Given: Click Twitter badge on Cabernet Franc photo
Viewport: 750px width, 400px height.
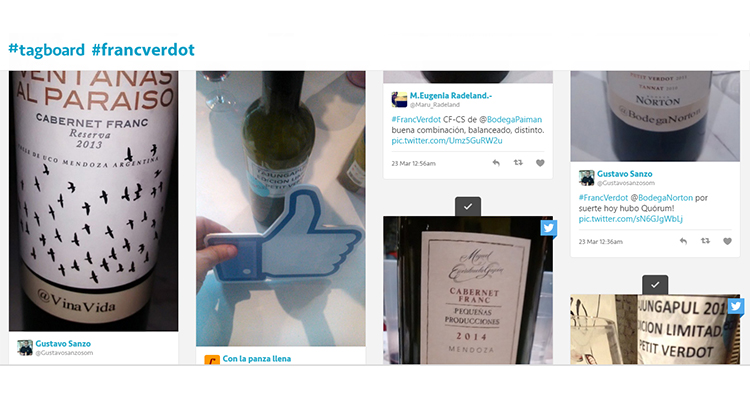Looking at the screenshot, I should (548, 228).
